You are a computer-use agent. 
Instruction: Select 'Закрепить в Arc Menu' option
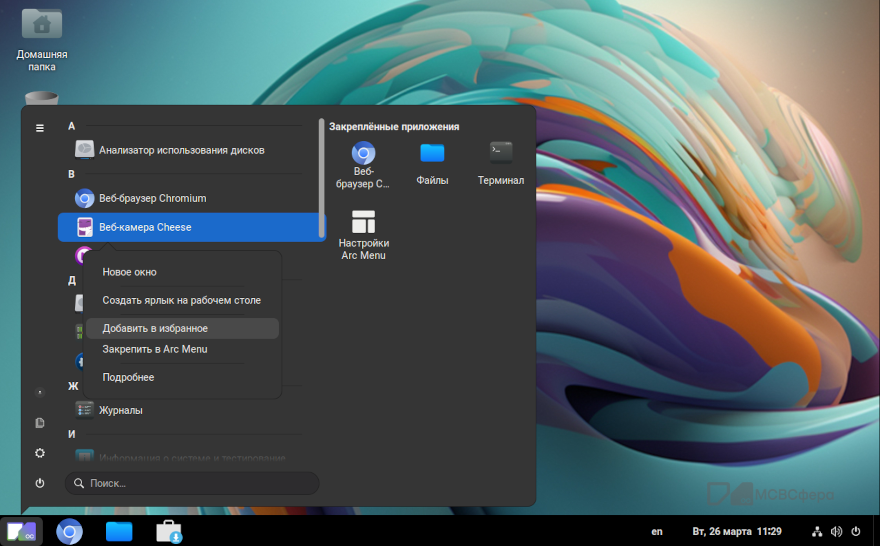[154, 349]
